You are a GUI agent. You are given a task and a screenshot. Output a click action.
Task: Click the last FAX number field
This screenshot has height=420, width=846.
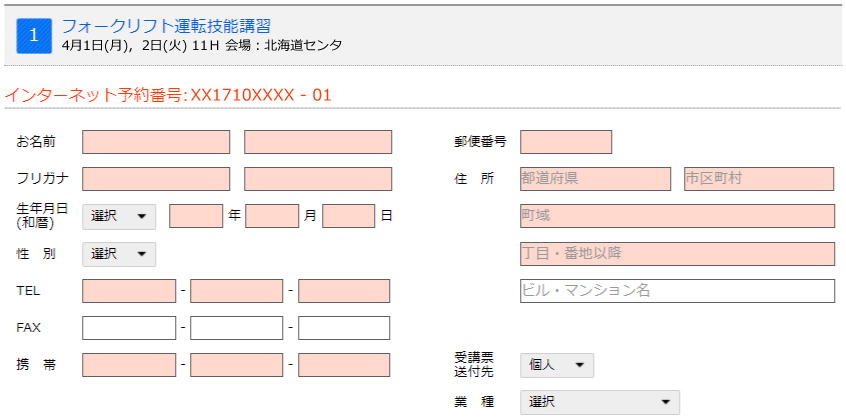coord(344,328)
